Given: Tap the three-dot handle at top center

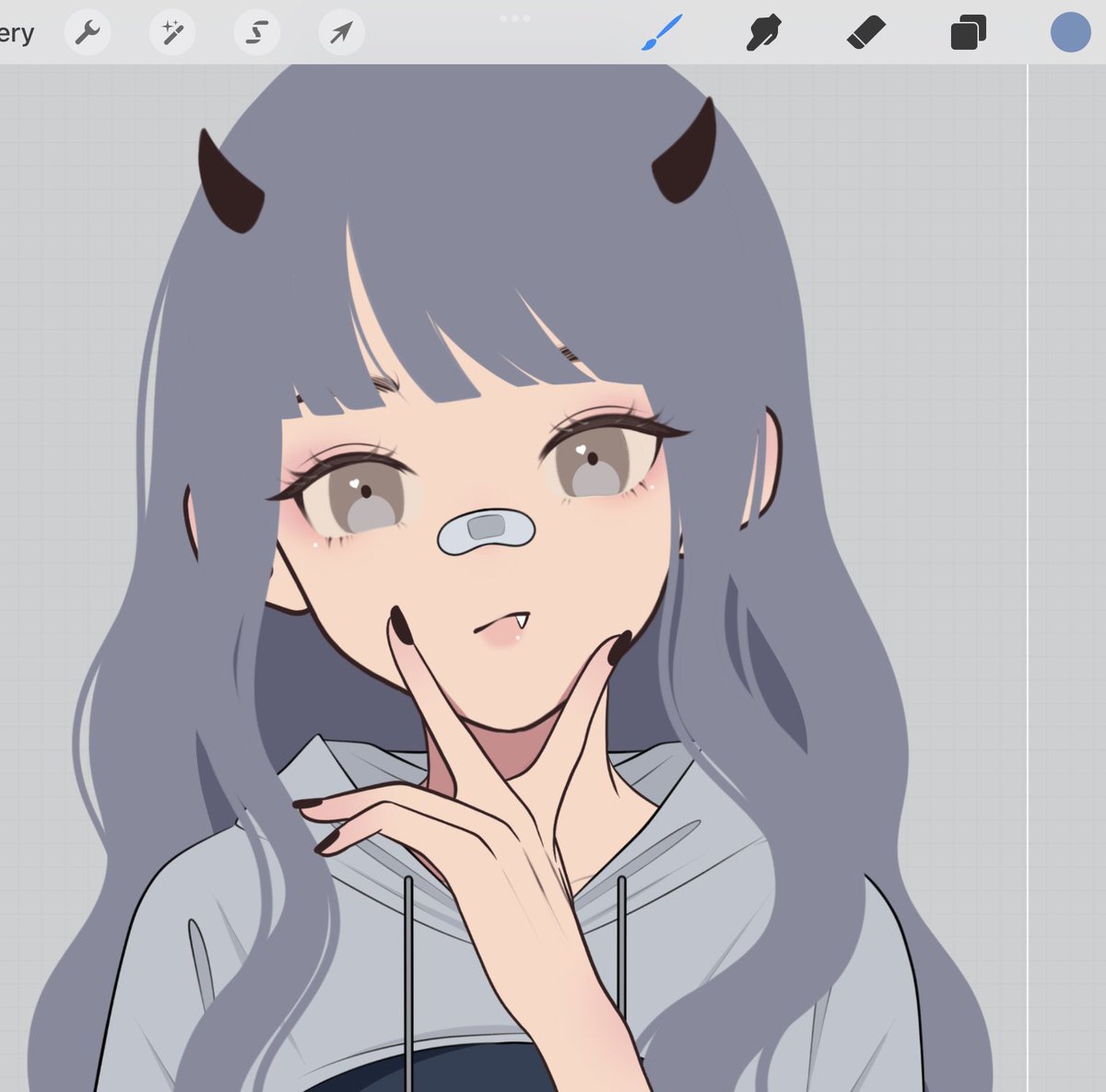Looking at the screenshot, I should [x=514, y=18].
